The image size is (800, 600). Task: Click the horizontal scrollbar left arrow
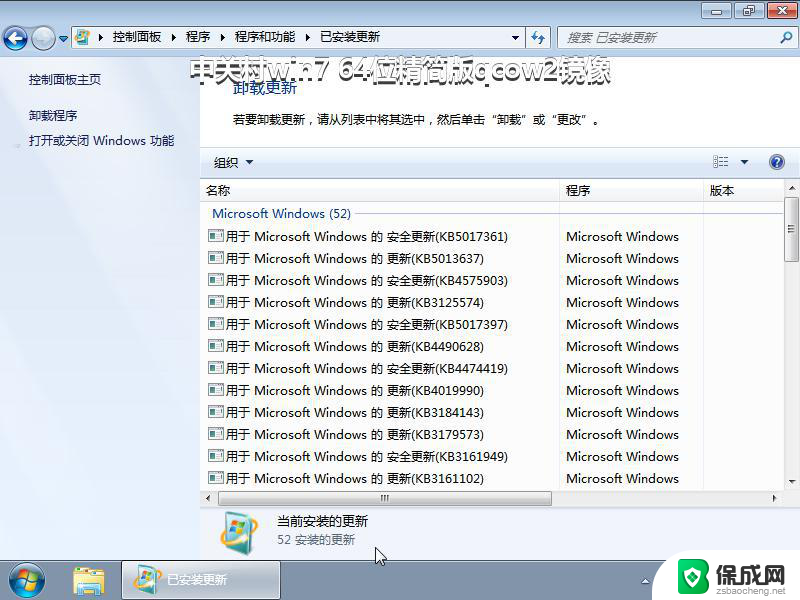[208, 498]
